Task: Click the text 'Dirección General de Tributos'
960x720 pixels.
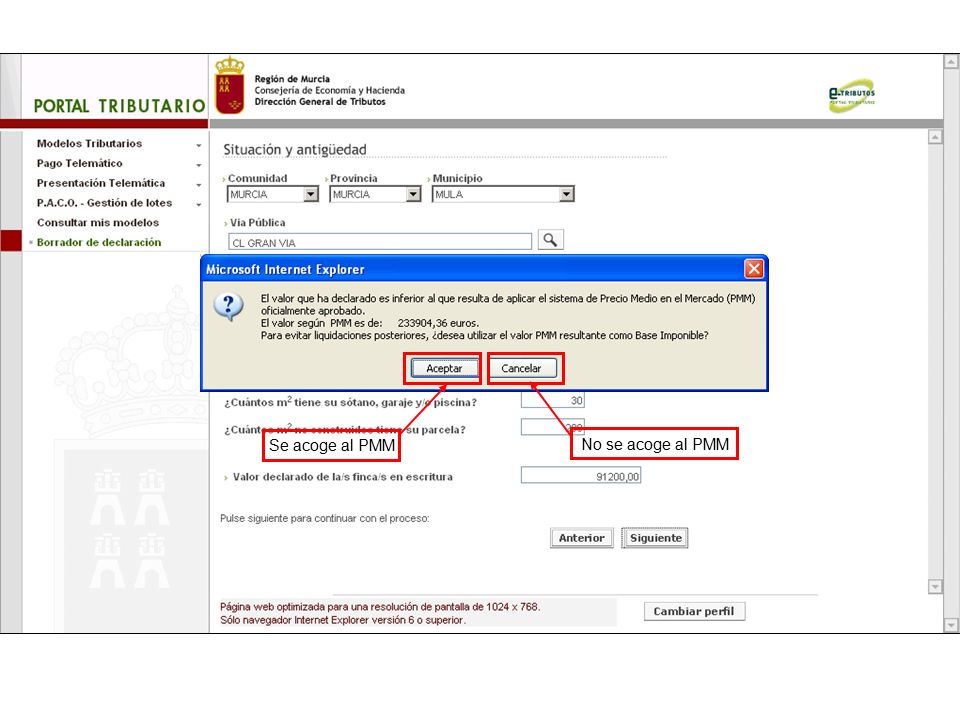Action: 320,102
